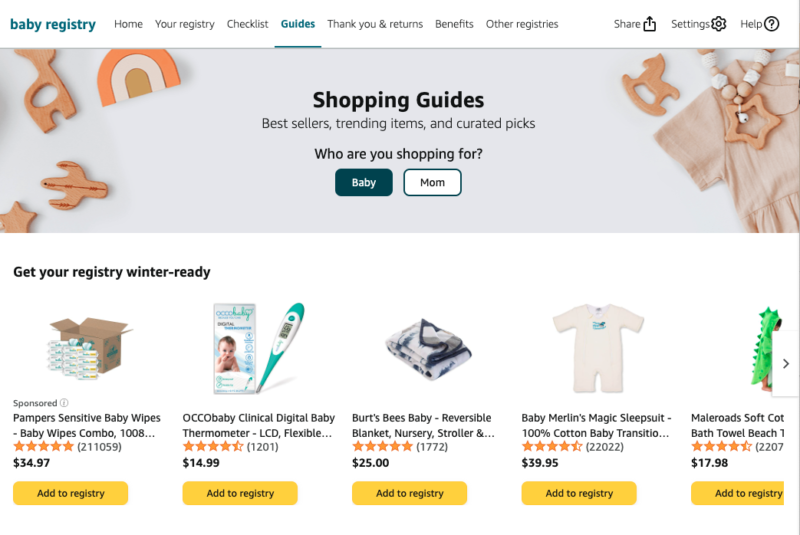Add OCCObaby thermometer to registry

(x=240, y=493)
